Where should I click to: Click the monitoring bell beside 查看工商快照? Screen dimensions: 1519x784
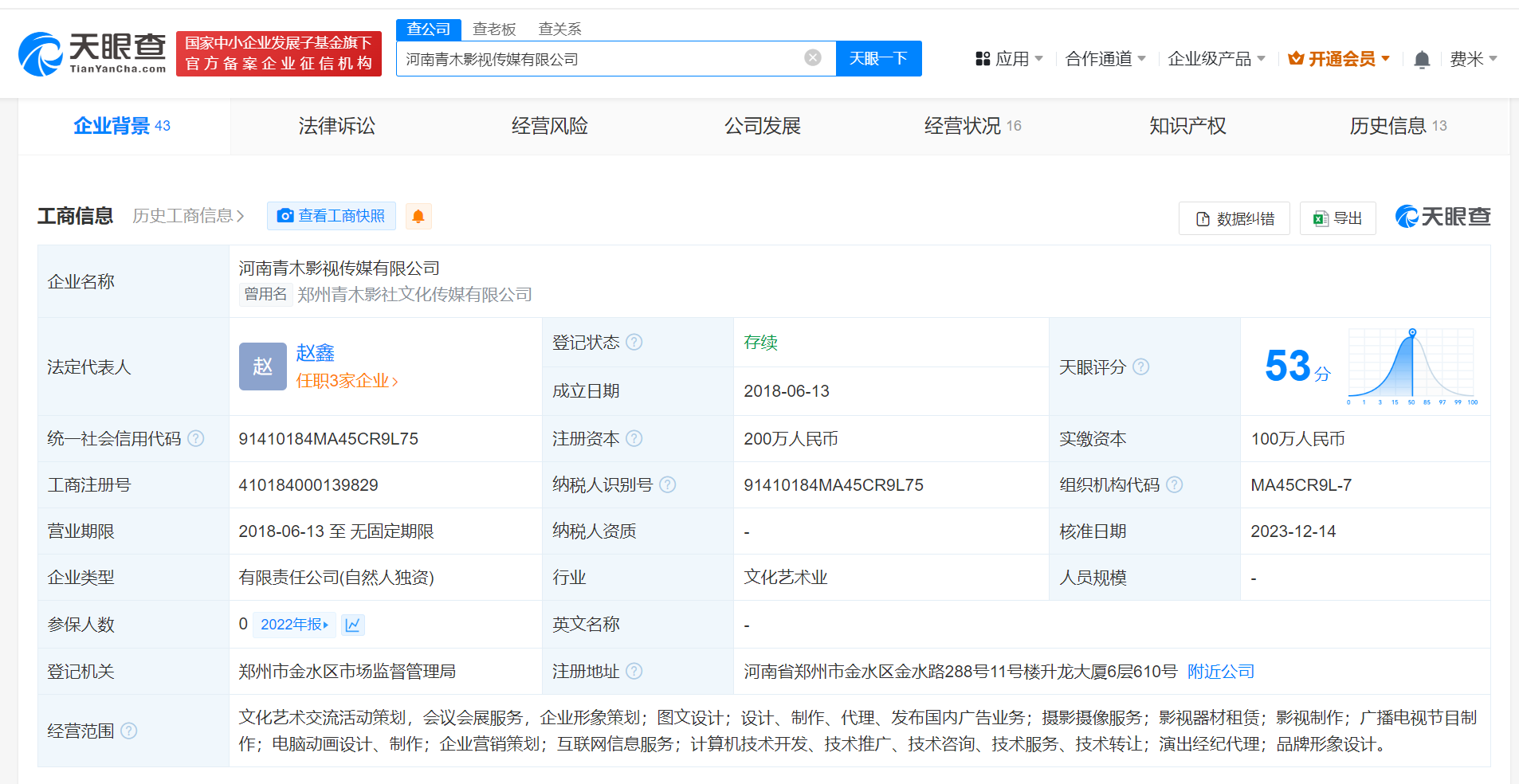tap(418, 216)
